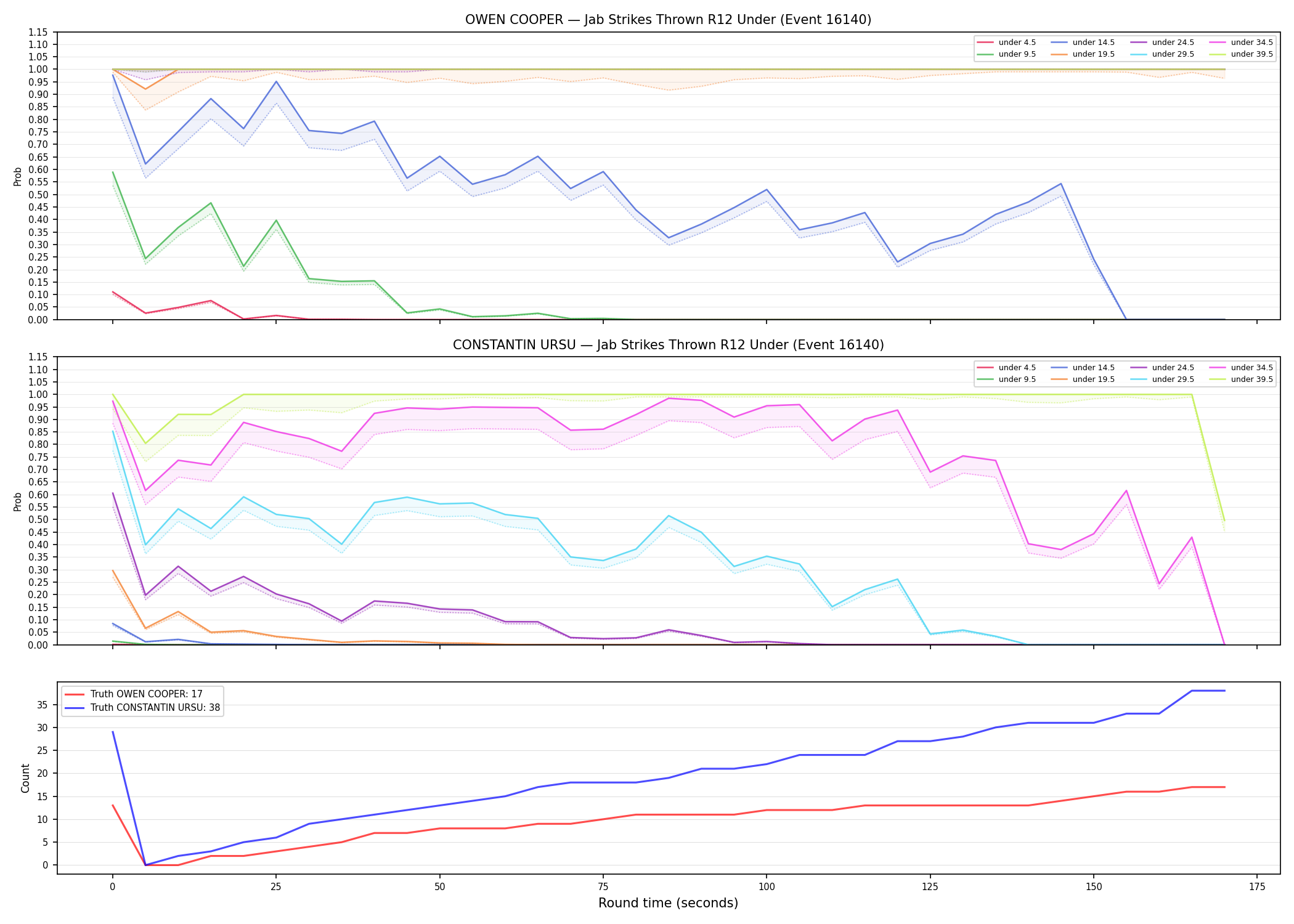This screenshot has height=924, width=1294.
Task: Click the x-axis tick label 175
Action: 1257,887
